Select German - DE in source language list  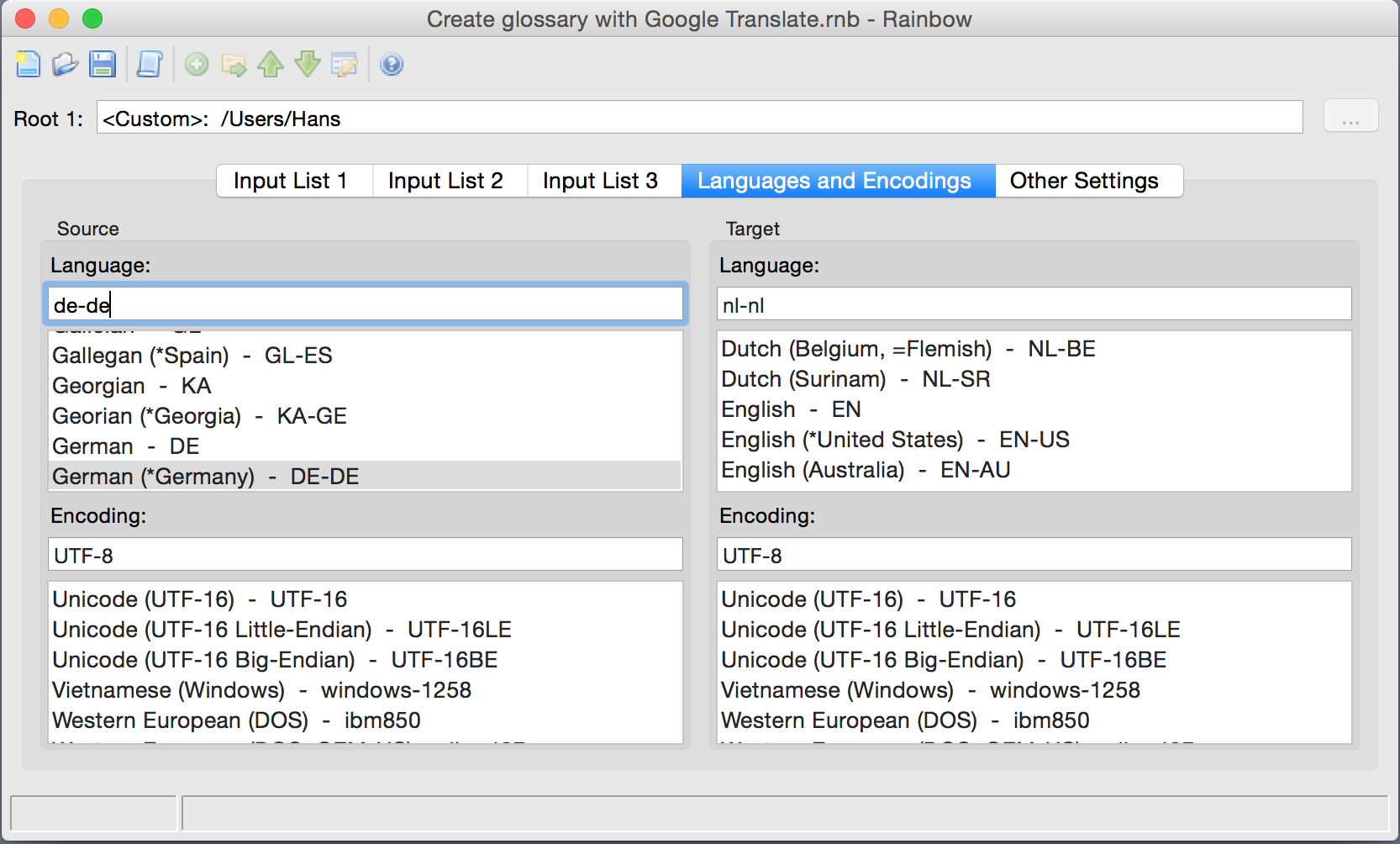point(126,446)
